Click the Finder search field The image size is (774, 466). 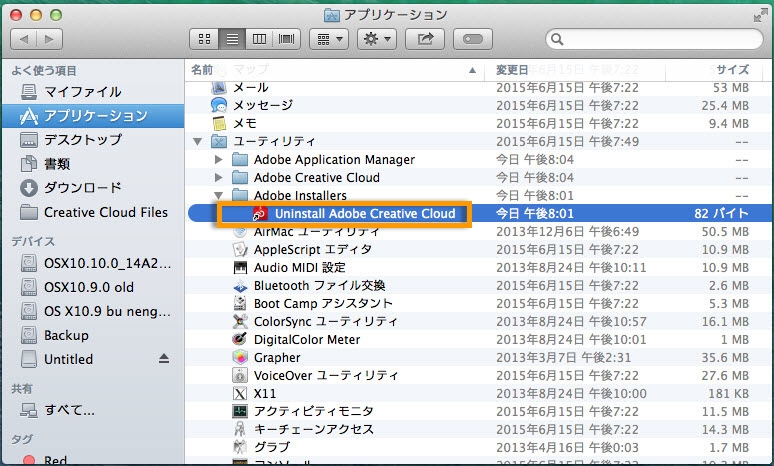[655, 39]
